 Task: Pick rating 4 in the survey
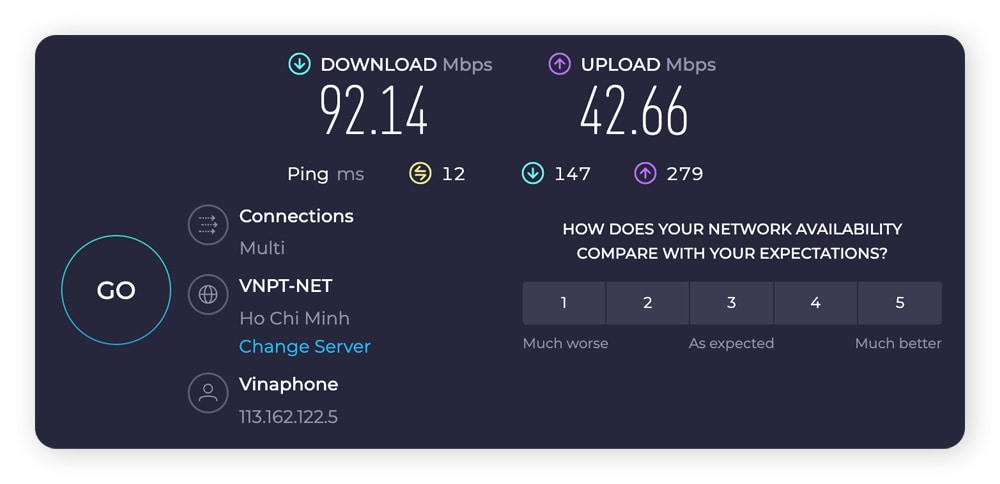coord(815,303)
